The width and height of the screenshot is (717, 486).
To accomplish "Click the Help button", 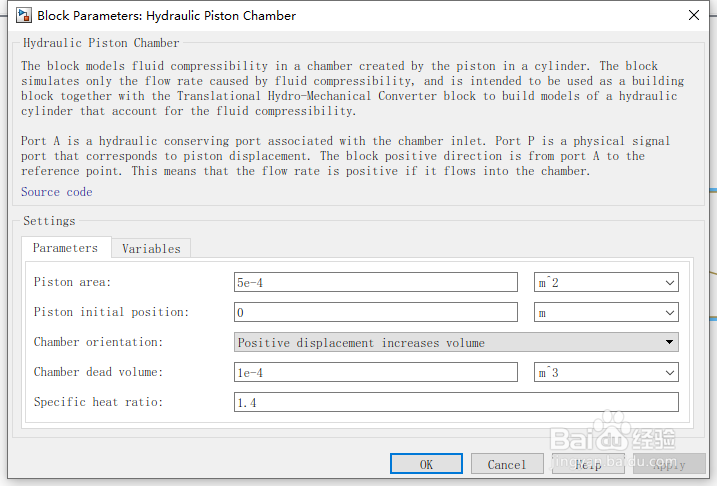I will pyautogui.click(x=588, y=464).
